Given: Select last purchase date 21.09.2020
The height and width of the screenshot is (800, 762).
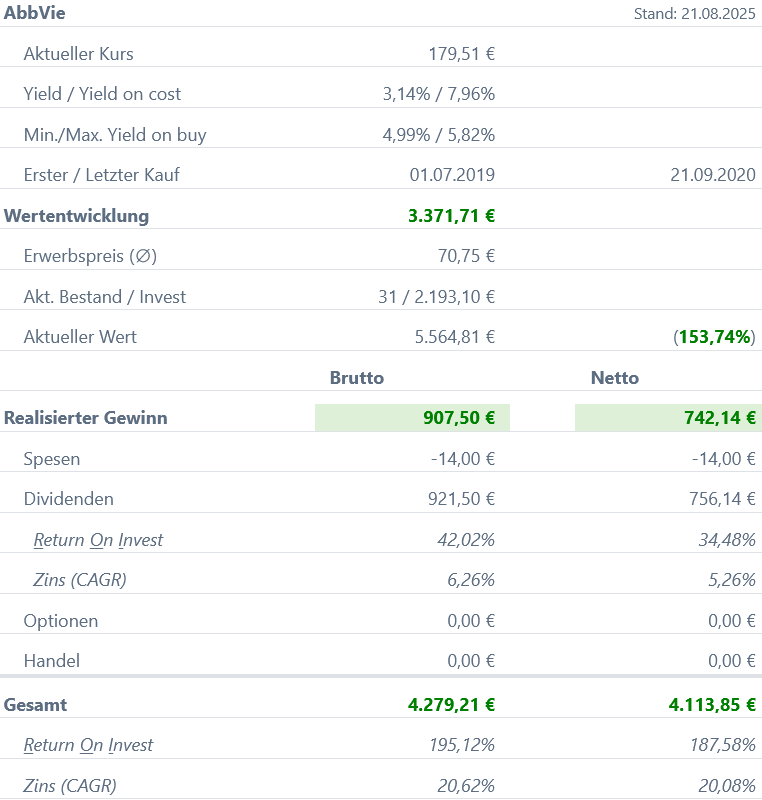Looking at the screenshot, I should [713, 174].
